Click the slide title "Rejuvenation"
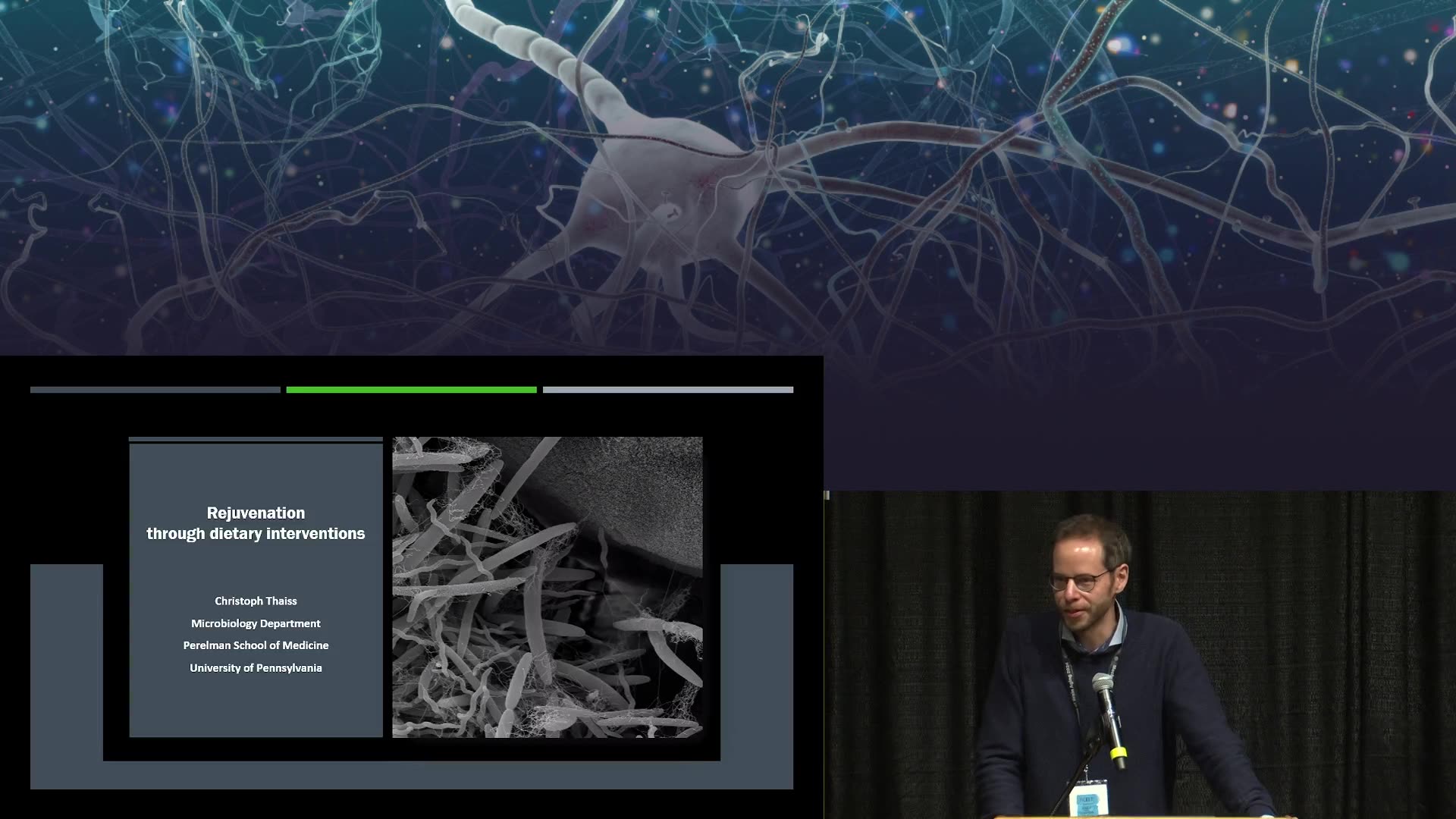 click(x=256, y=513)
